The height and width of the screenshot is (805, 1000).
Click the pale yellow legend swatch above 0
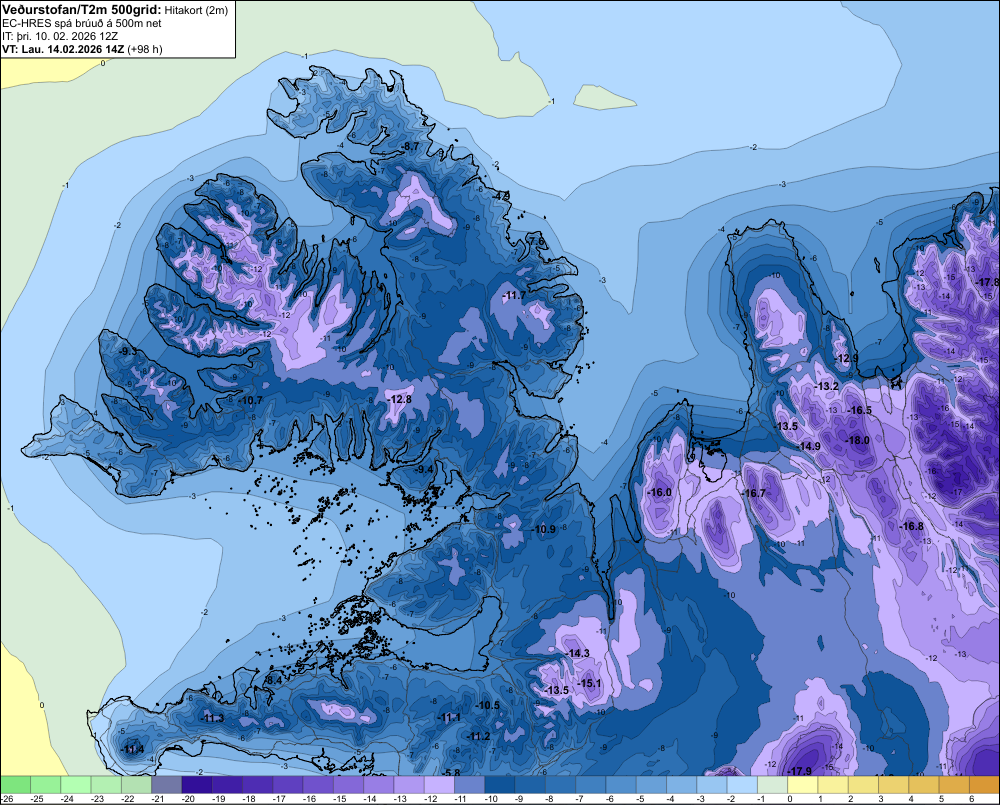(802, 784)
